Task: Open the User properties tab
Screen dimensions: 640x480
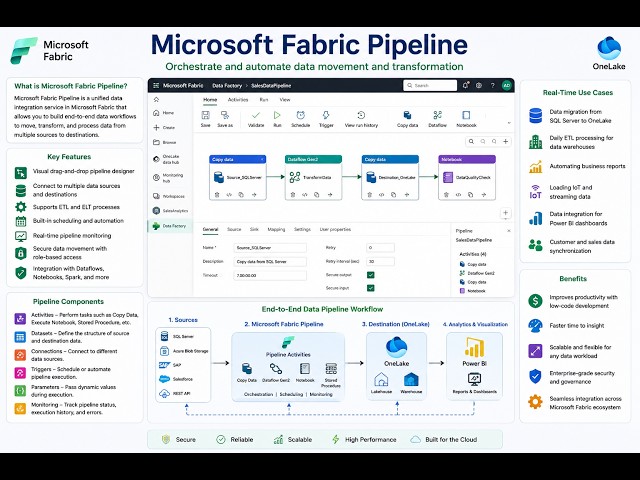Action: click(335, 229)
